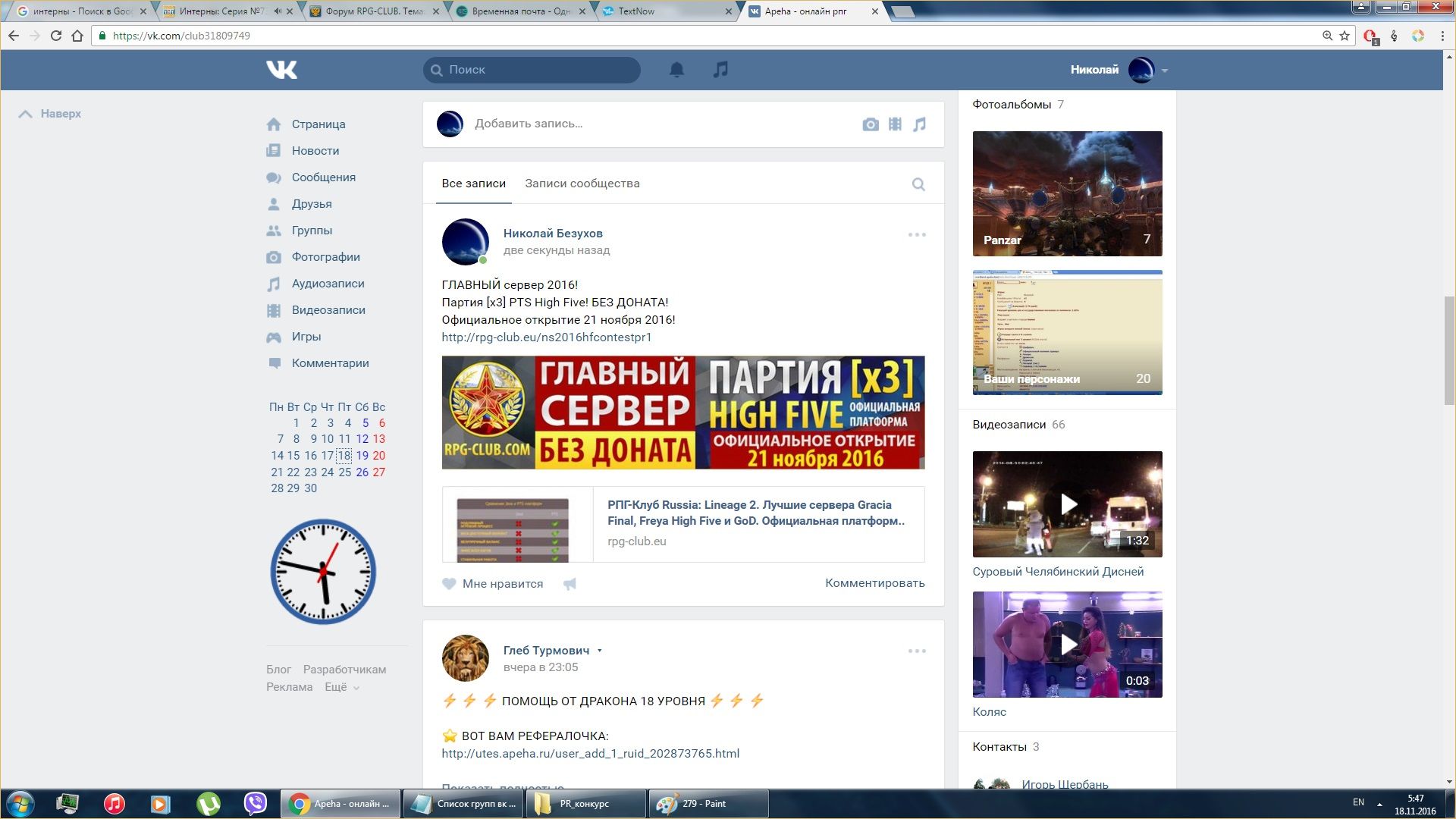The height and width of the screenshot is (819, 1456).
Task: Open the music player note icon in header
Action: click(x=720, y=70)
